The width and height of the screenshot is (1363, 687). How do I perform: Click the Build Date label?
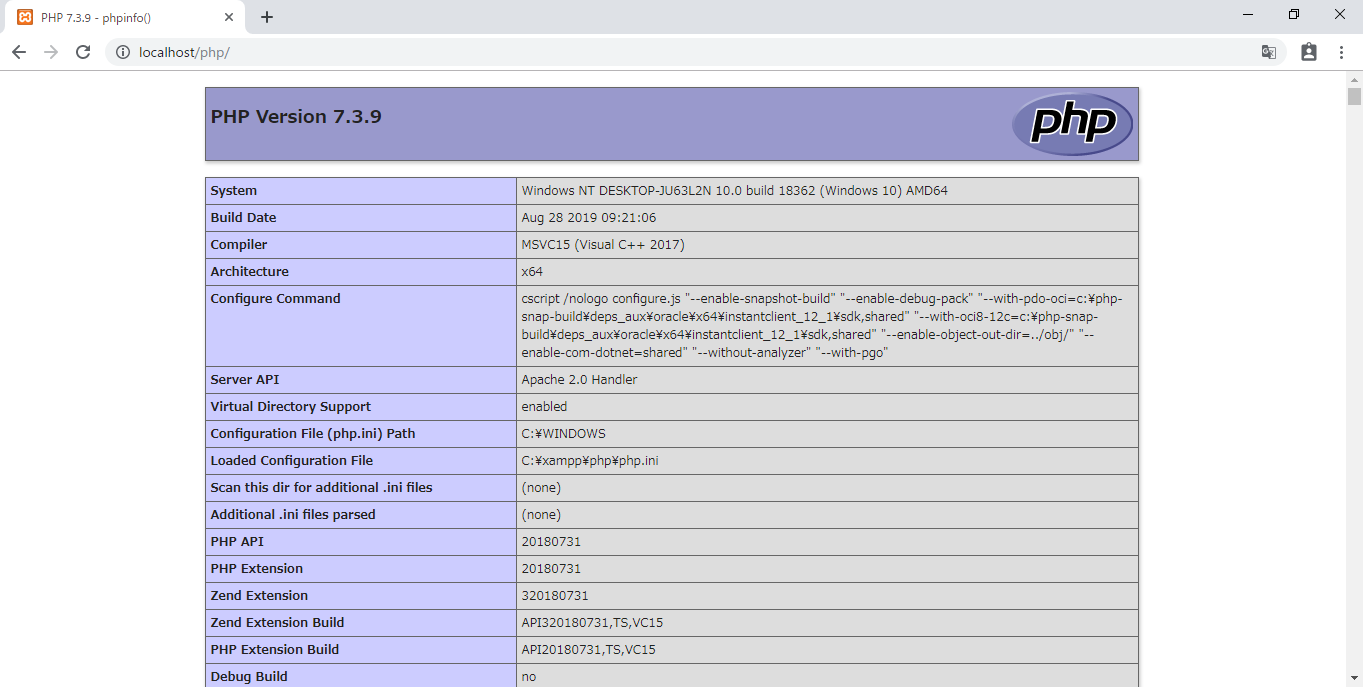[x=243, y=218]
